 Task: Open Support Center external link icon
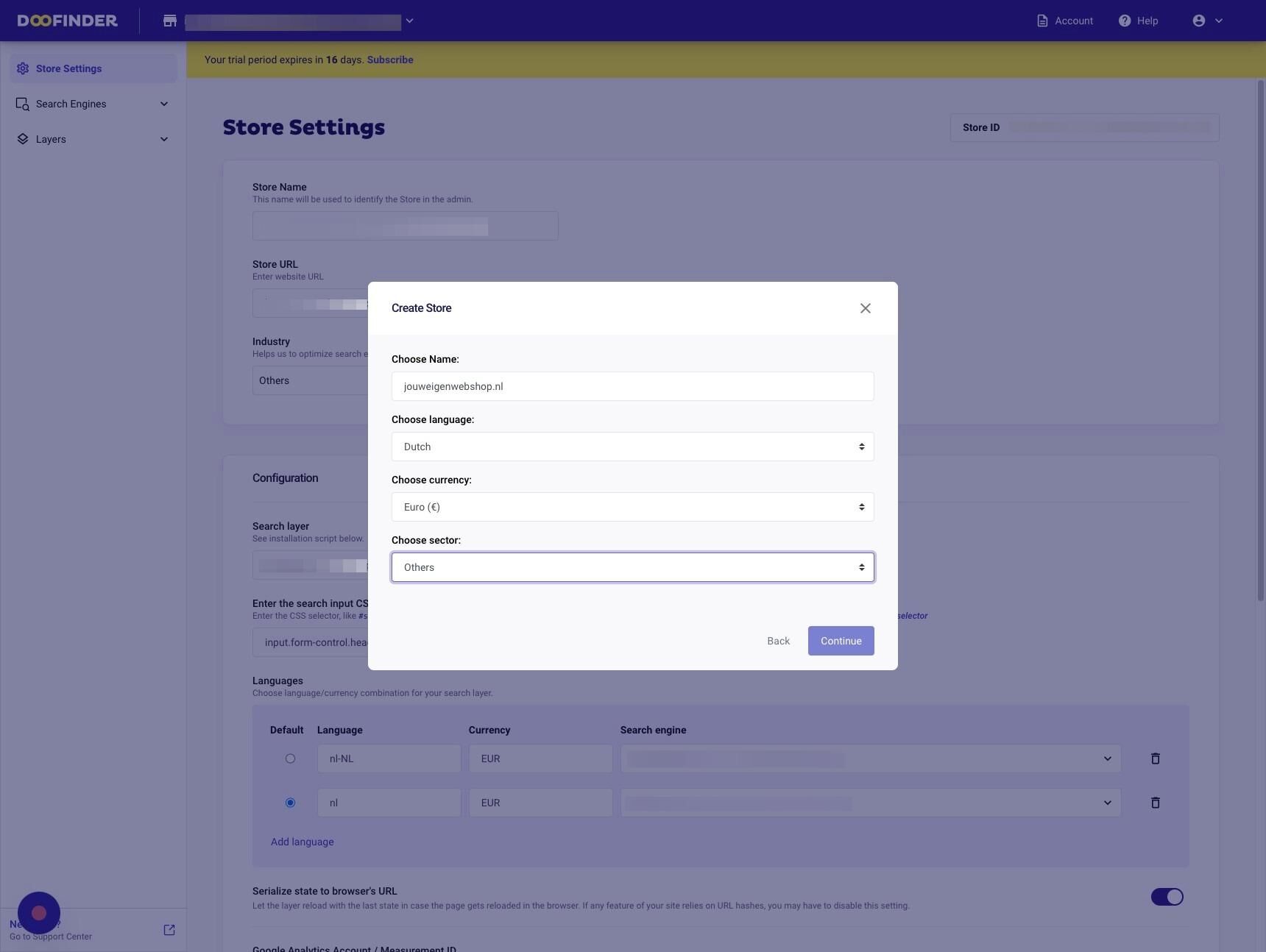point(169,930)
